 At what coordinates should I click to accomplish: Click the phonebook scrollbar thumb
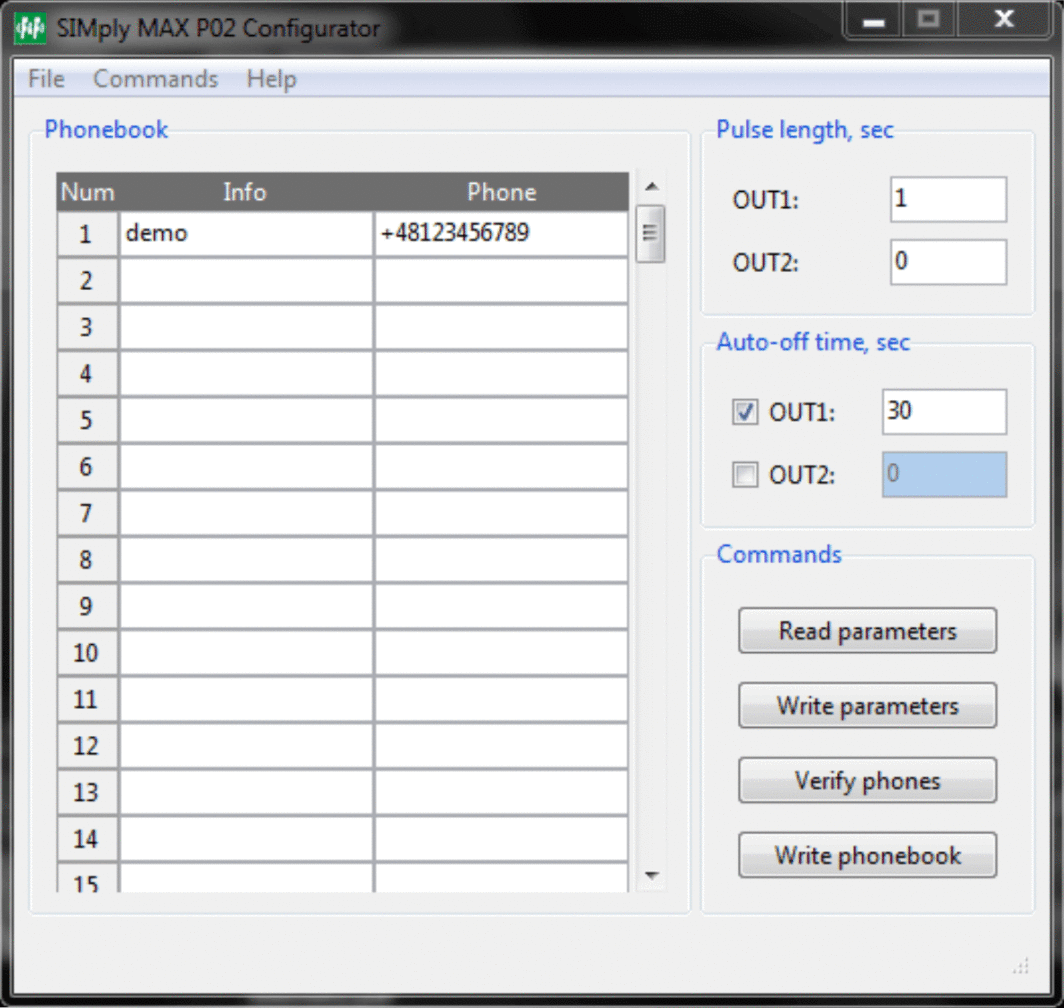pyautogui.click(x=650, y=233)
